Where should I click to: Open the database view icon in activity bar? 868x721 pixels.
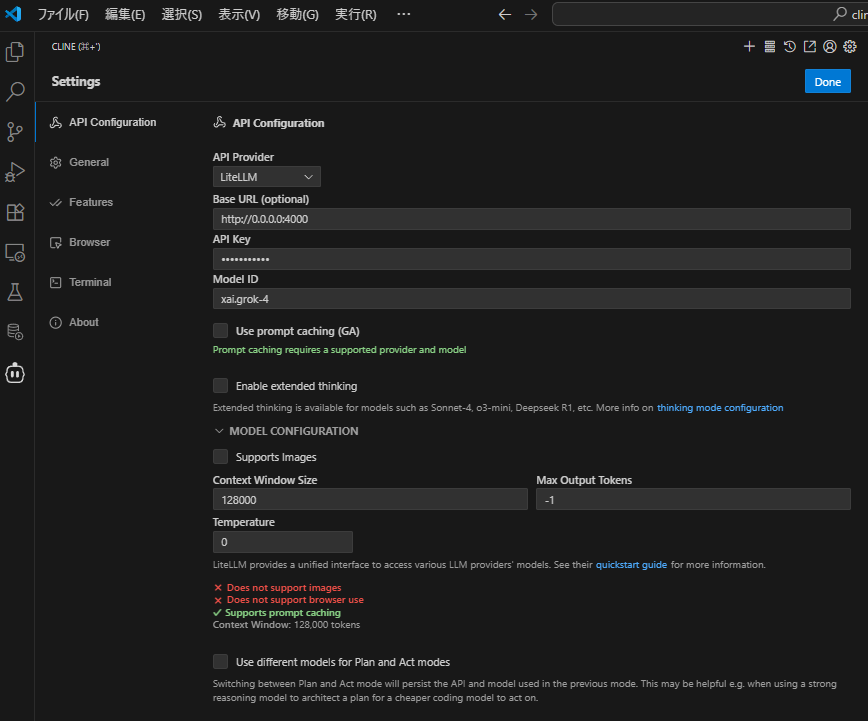(15, 332)
